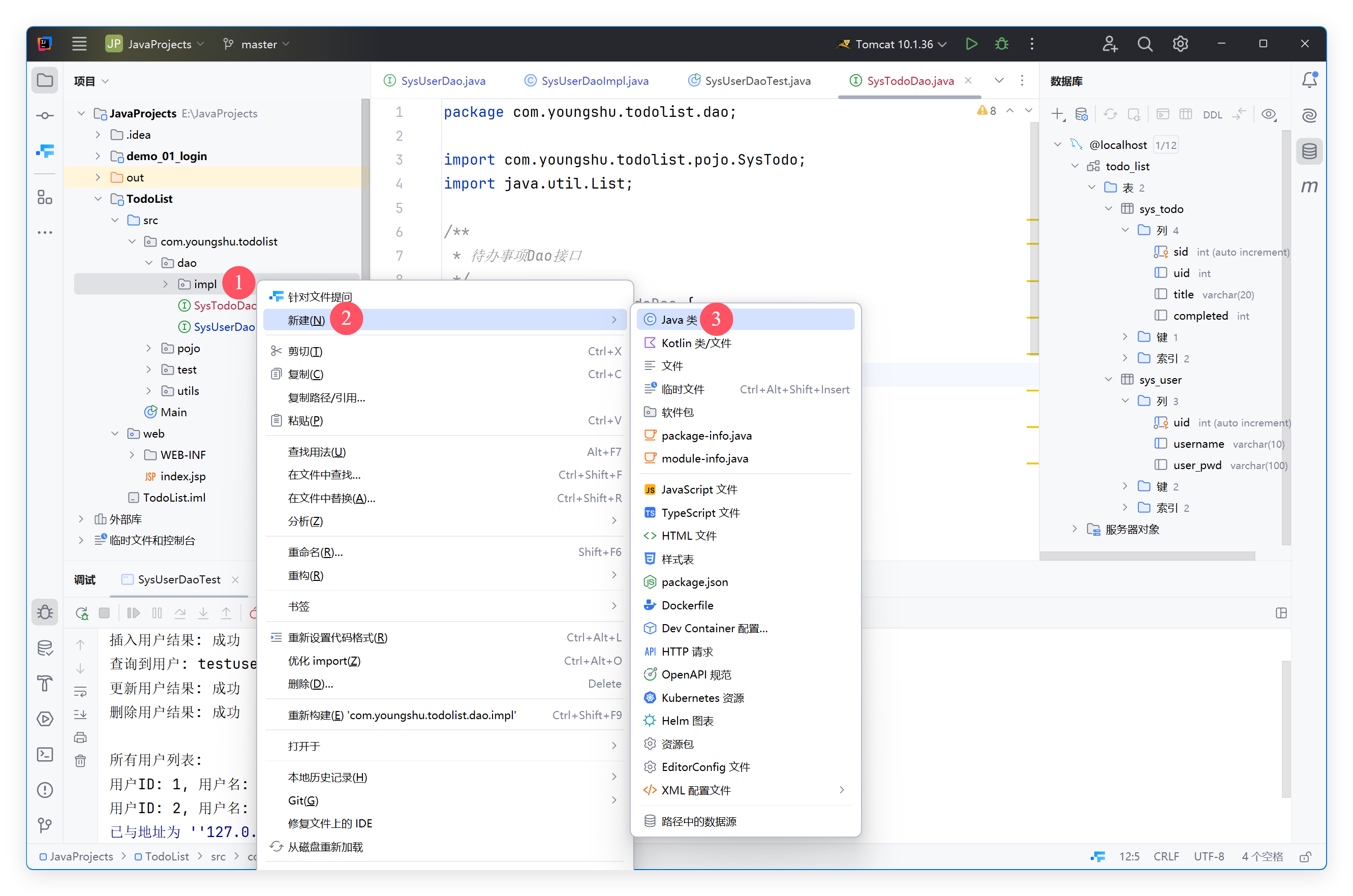
Task: Click the 4 个空格 indent setting
Action: [1262, 856]
